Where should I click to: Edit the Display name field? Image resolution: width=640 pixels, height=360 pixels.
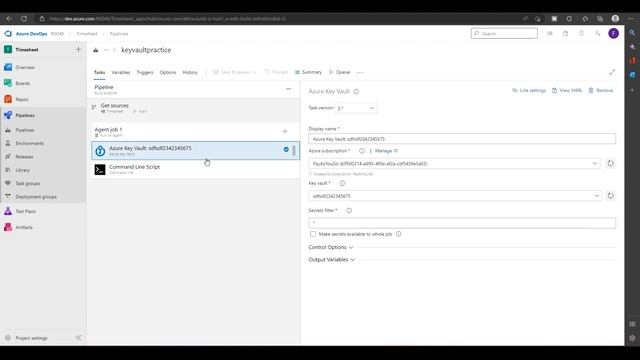tap(462, 139)
